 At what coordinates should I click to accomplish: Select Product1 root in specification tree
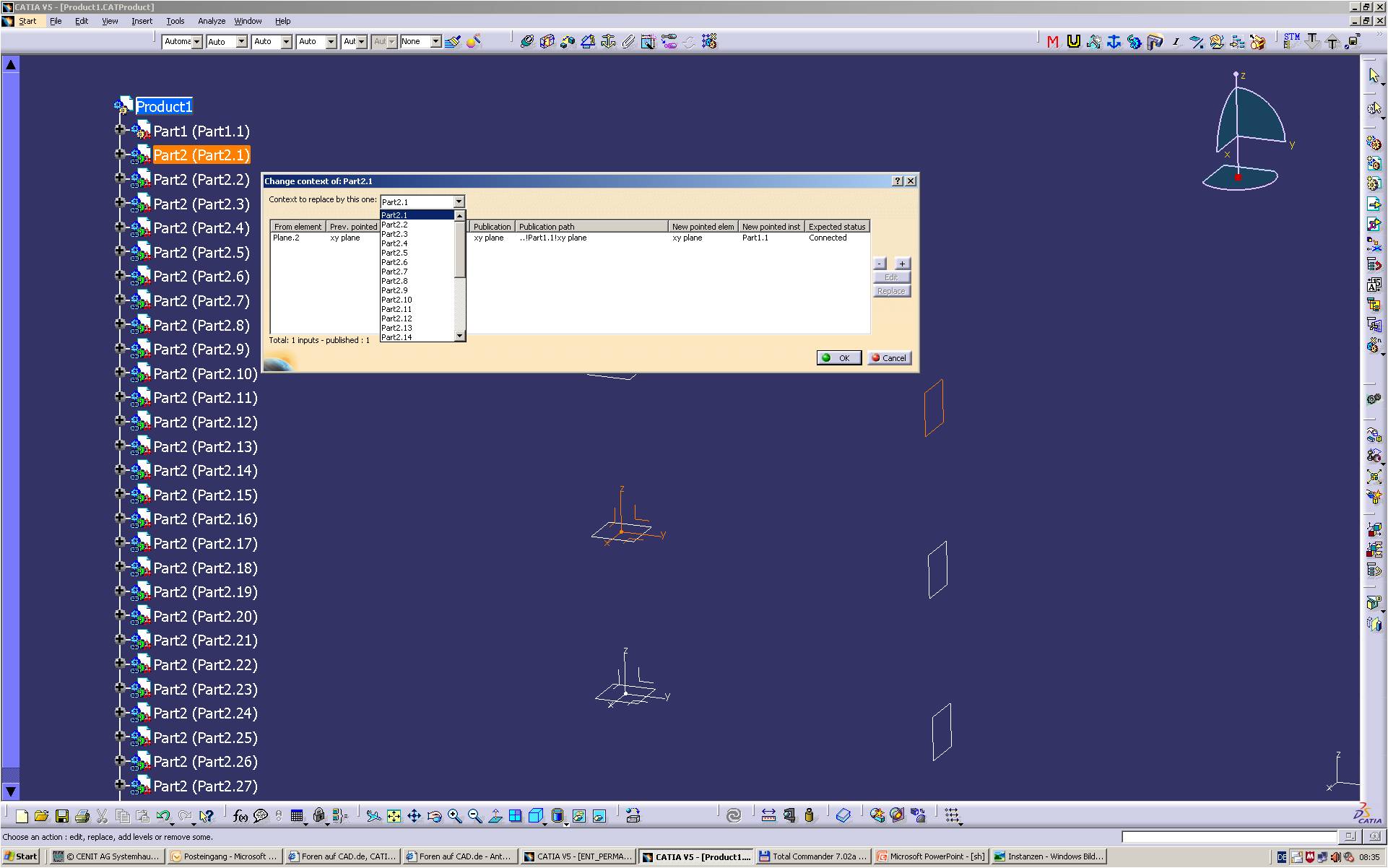164,107
